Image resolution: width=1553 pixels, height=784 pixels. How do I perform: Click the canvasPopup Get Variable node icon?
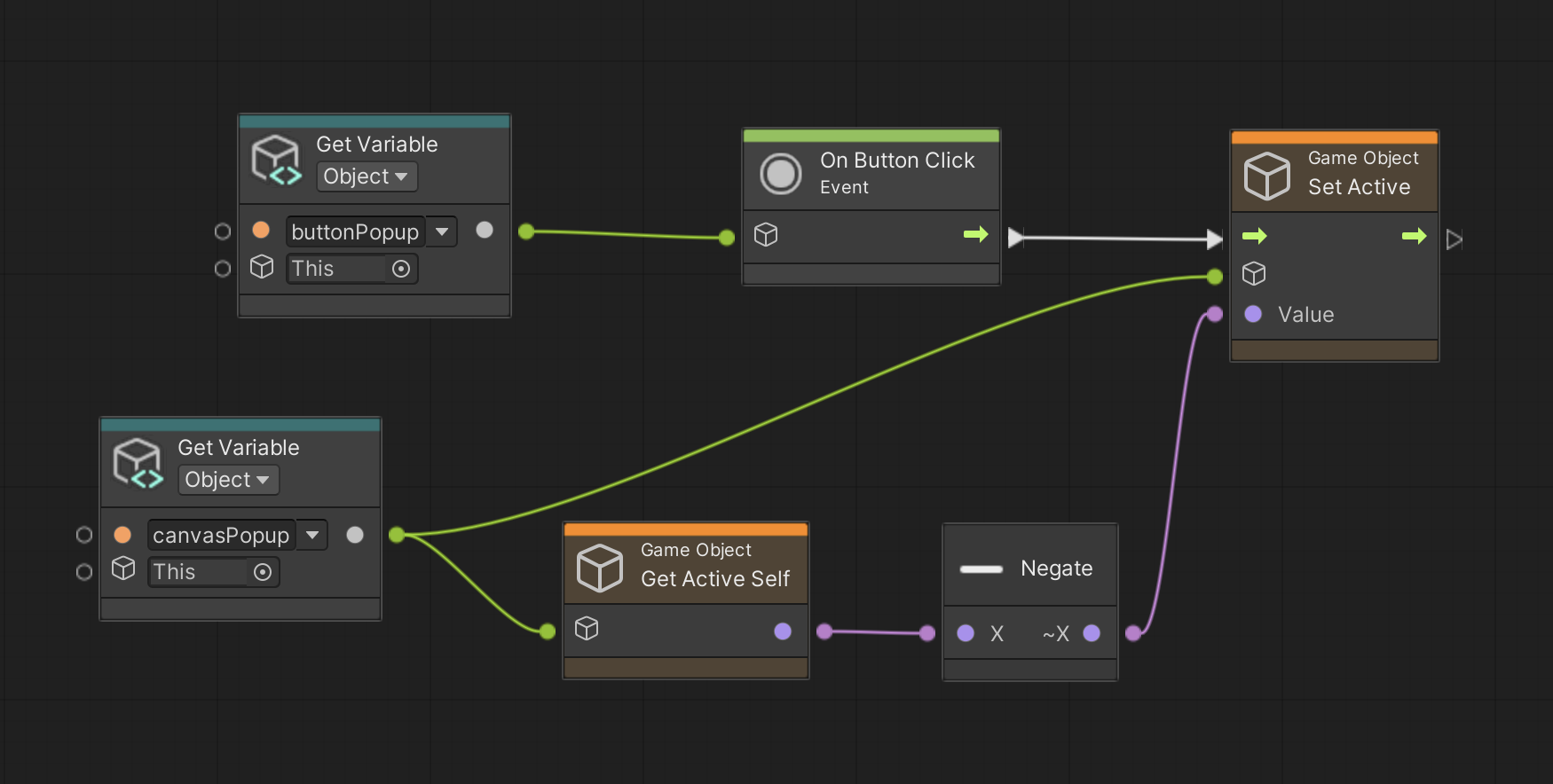point(138,464)
